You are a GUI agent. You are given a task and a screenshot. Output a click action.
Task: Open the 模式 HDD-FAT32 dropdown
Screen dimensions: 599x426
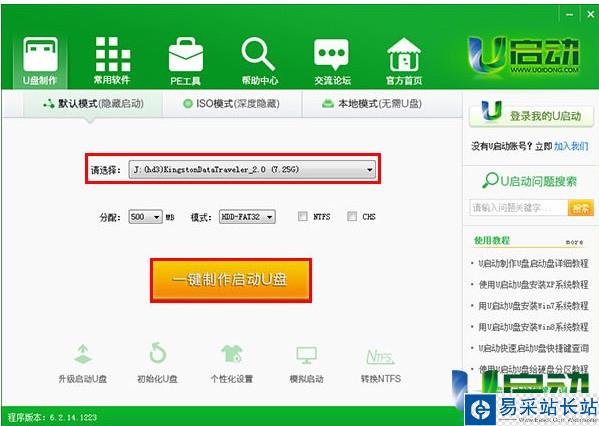click(247, 217)
